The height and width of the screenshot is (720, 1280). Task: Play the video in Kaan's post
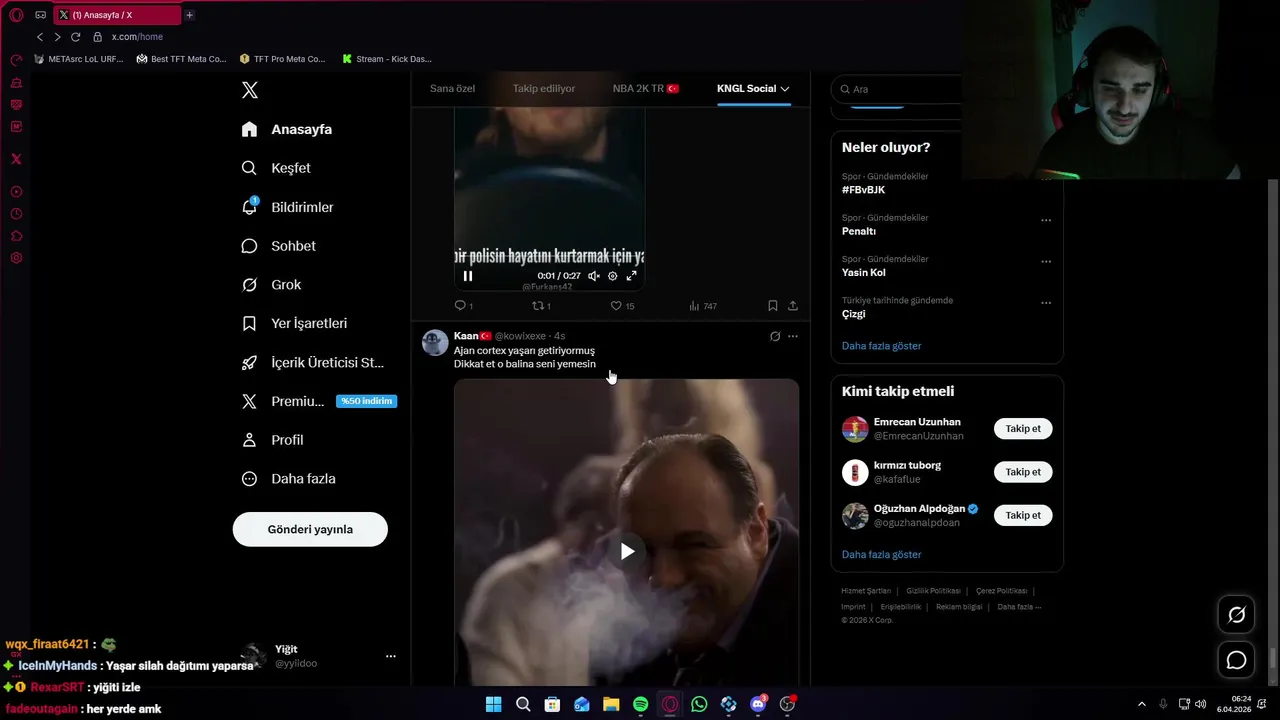[627, 551]
